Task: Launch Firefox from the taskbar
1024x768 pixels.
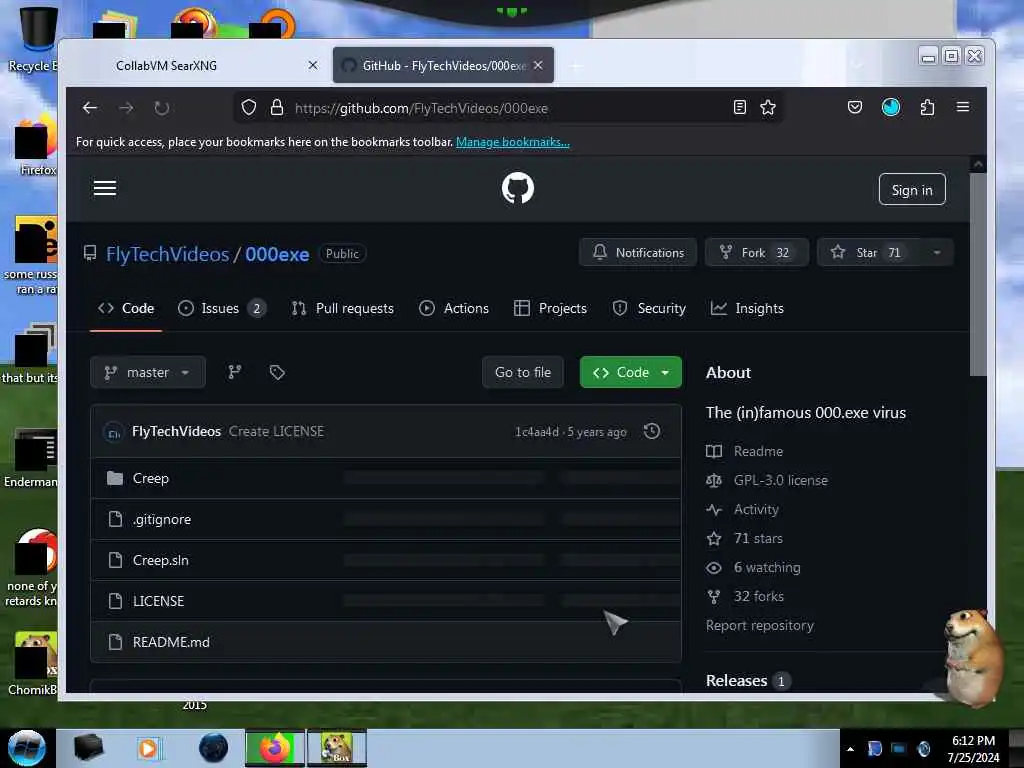Action: pyautogui.click(x=275, y=748)
